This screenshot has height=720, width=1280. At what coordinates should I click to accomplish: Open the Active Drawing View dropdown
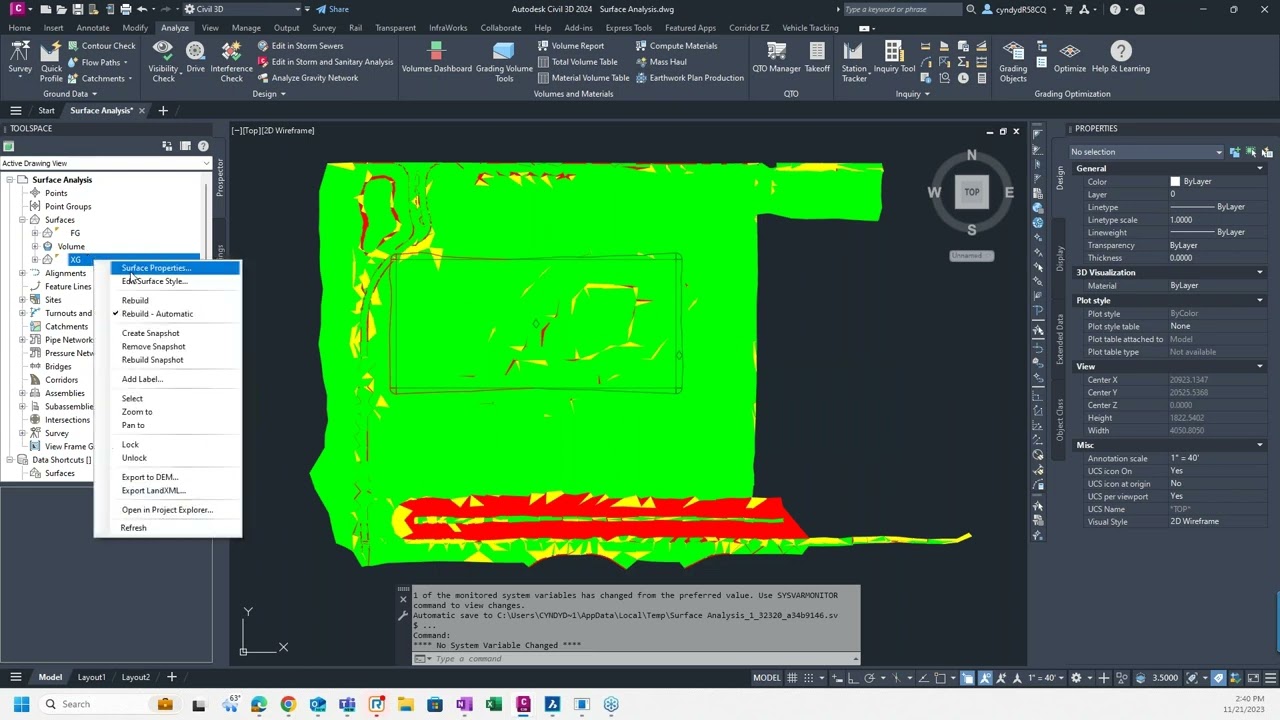(x=106, y=163)
